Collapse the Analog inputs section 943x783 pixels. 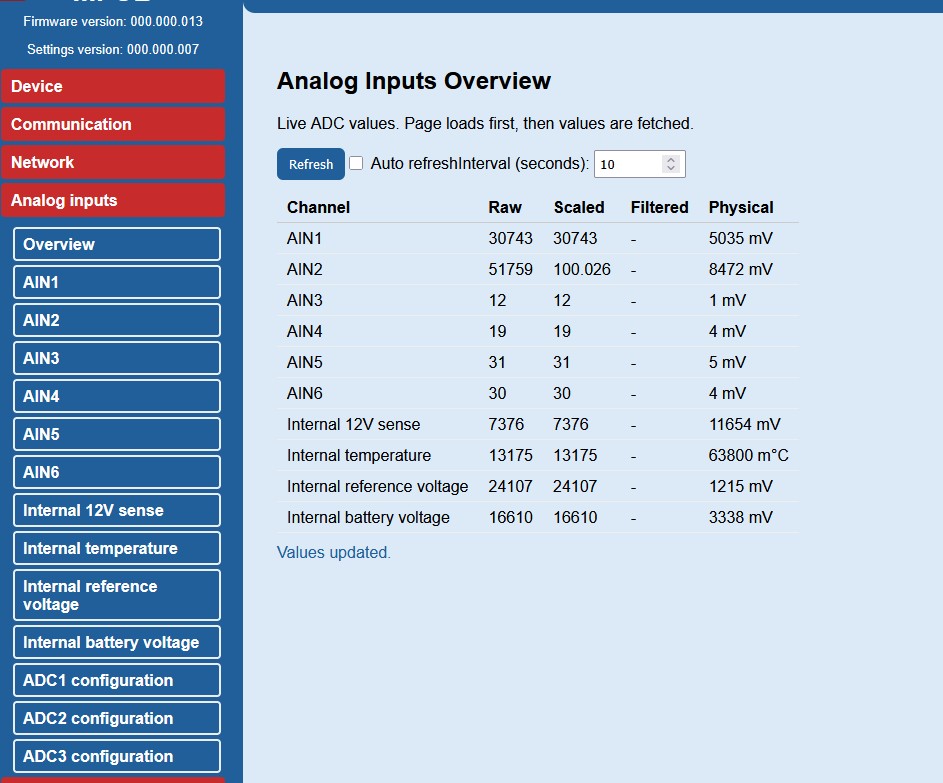click(113, 200)
